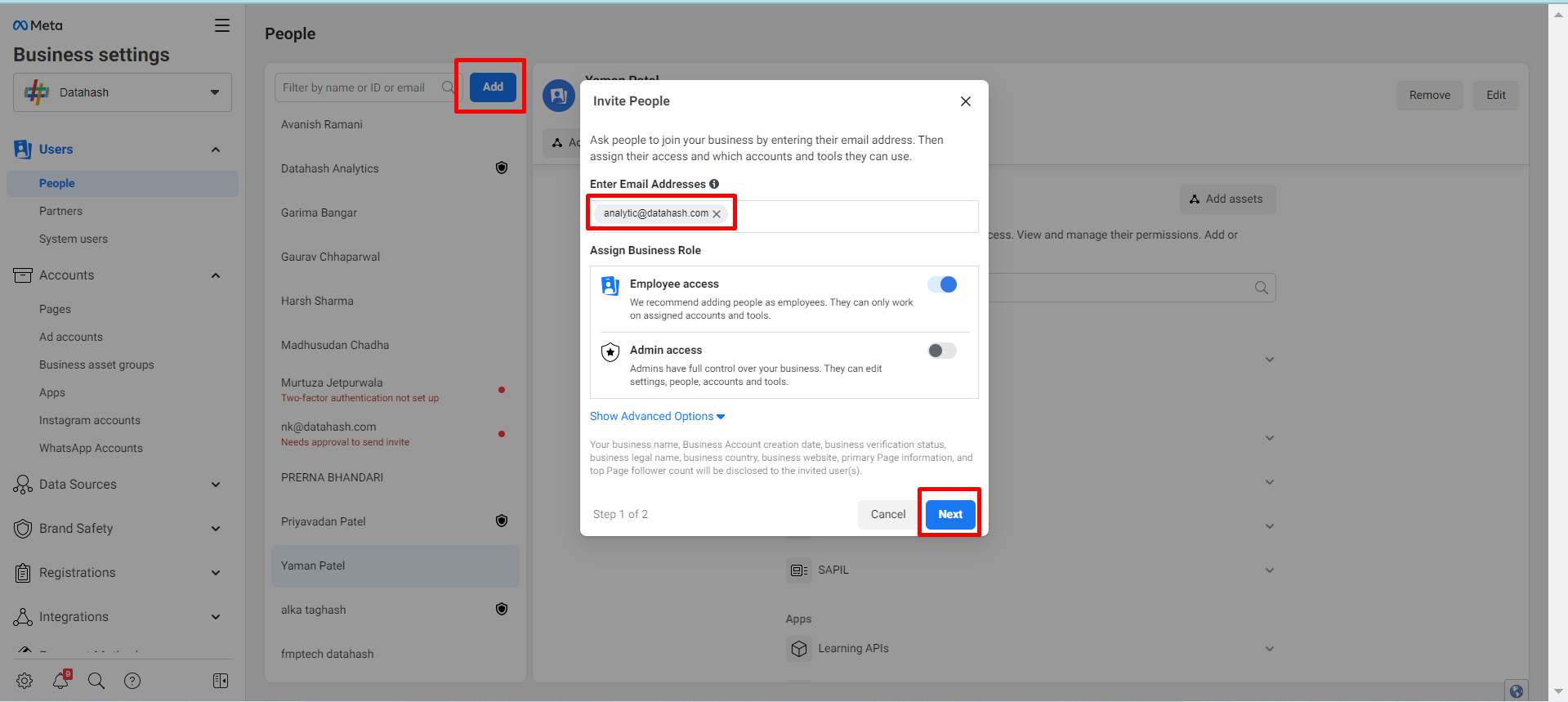Click the Admin access shield star icon

click(x=610, y=352)
